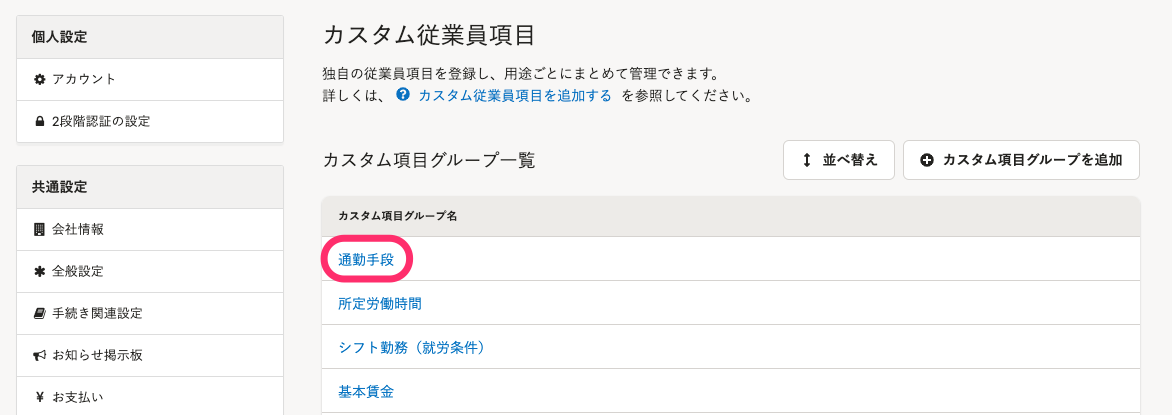The width and height of the screenshot is (1172, 415).
Task: Open the アカウント menu item
Action: coord(149,79)
